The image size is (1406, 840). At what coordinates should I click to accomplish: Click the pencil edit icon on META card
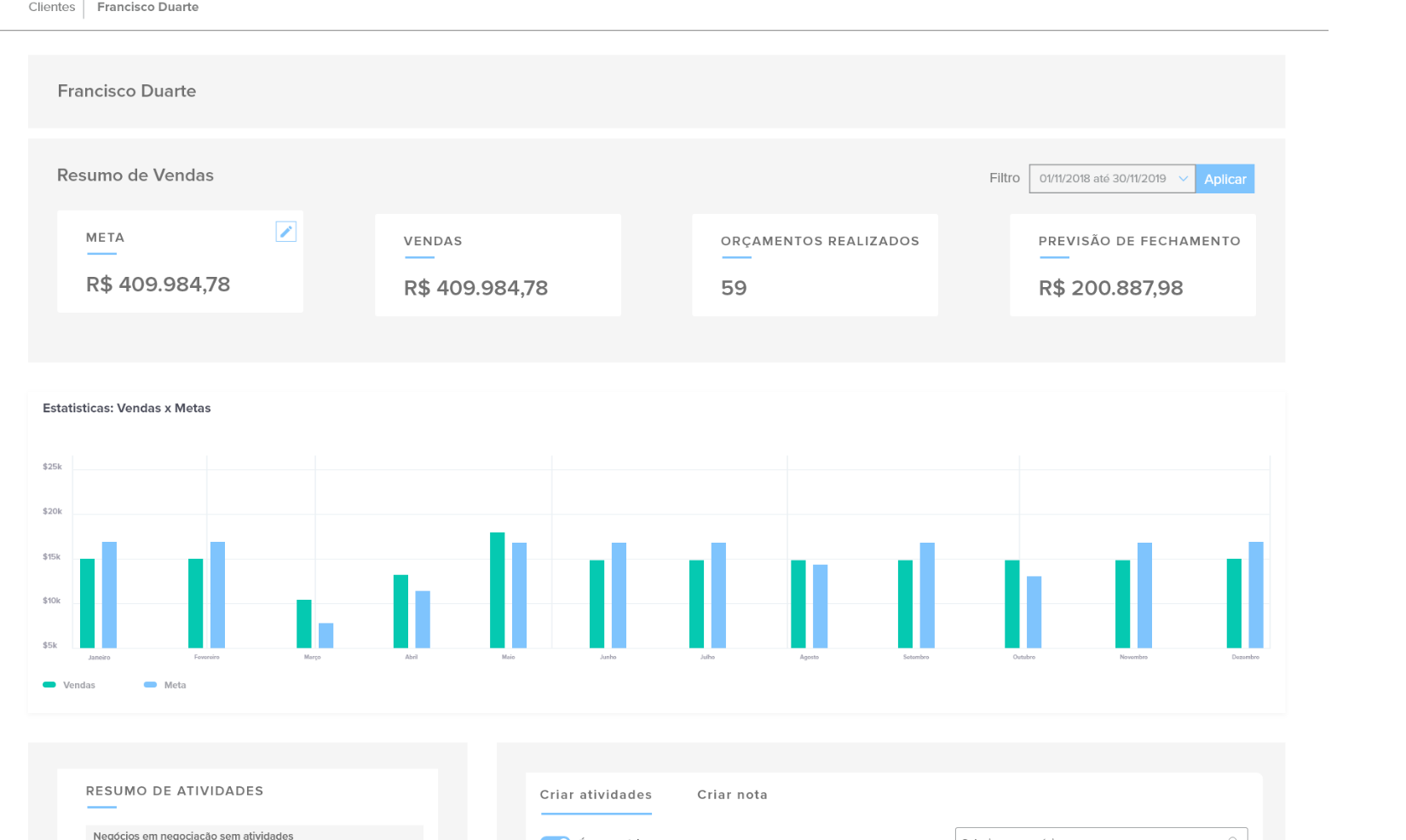[x=285, y=232]
